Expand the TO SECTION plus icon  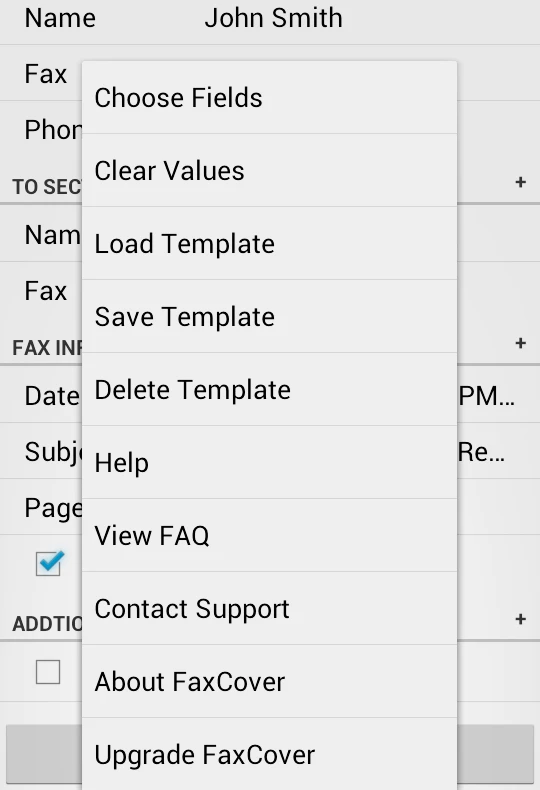tap(521, 182)
